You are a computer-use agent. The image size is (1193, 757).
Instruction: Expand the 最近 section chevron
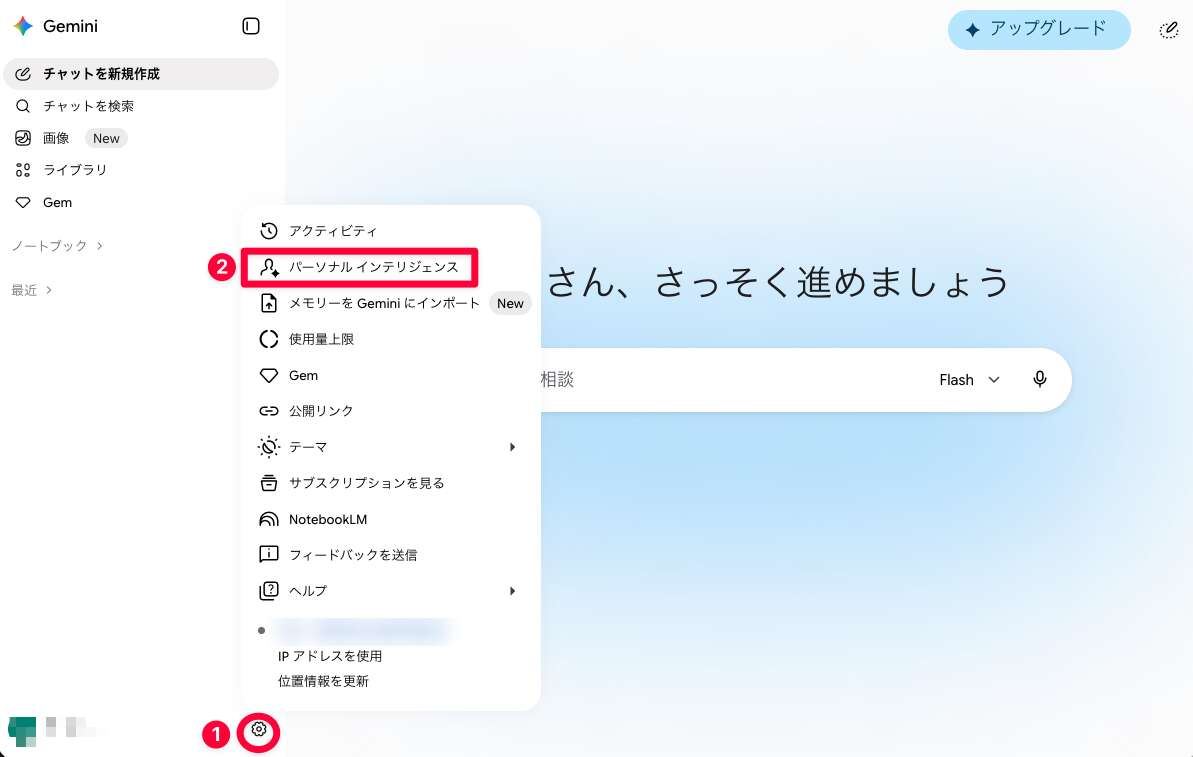(x=49, y=290)
